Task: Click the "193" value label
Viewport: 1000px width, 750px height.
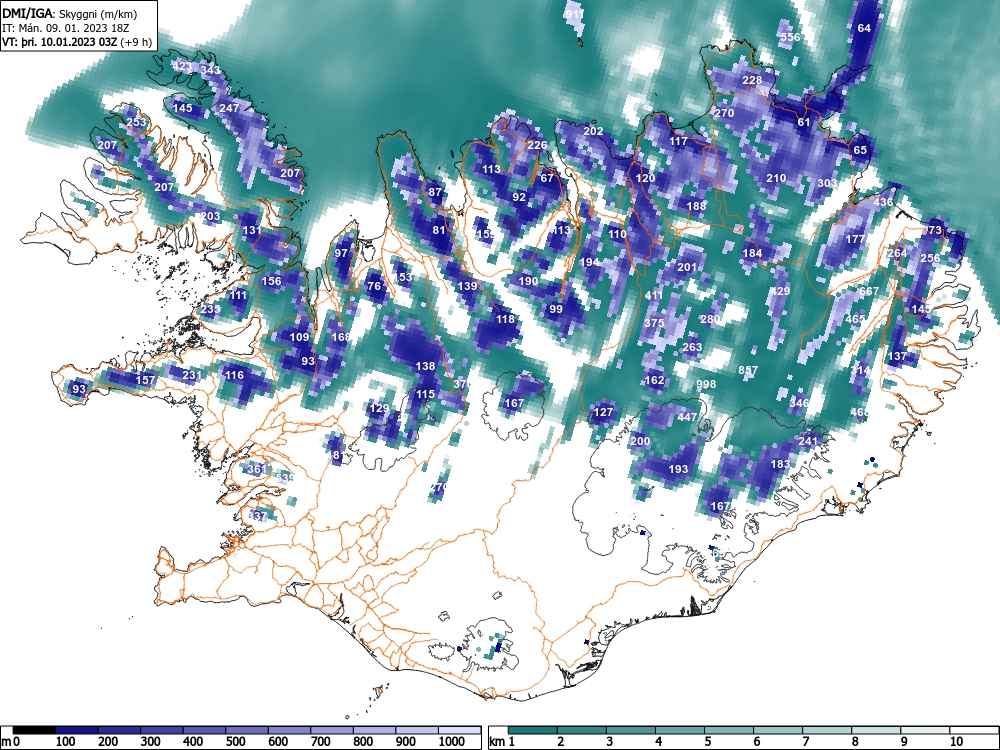Action: (678, 469)
